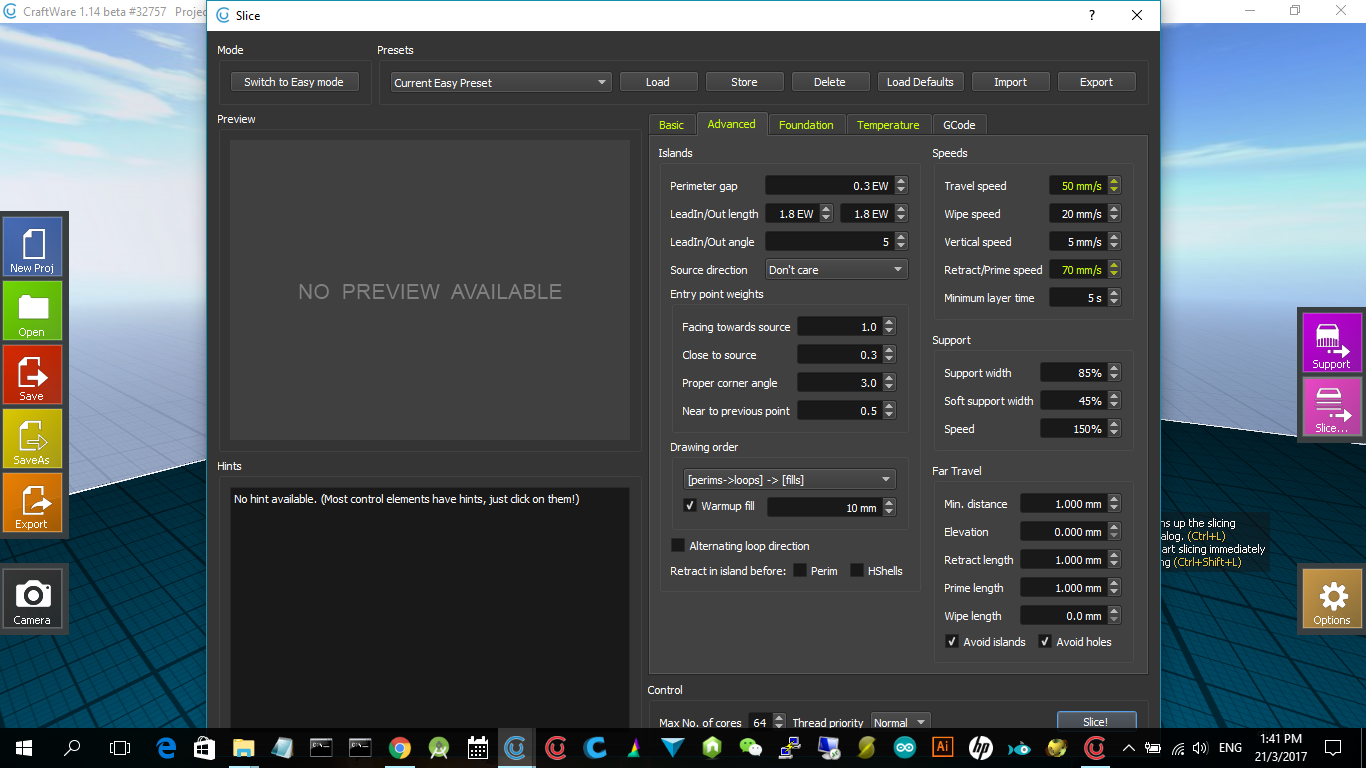
Task: Open the Presets dropdown Current Easy Preset
Action: 501,83
